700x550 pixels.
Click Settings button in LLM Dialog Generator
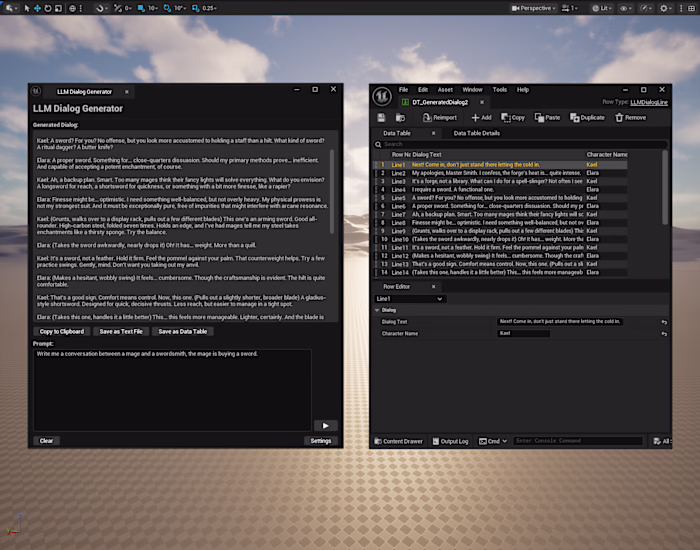pos(321,441)
